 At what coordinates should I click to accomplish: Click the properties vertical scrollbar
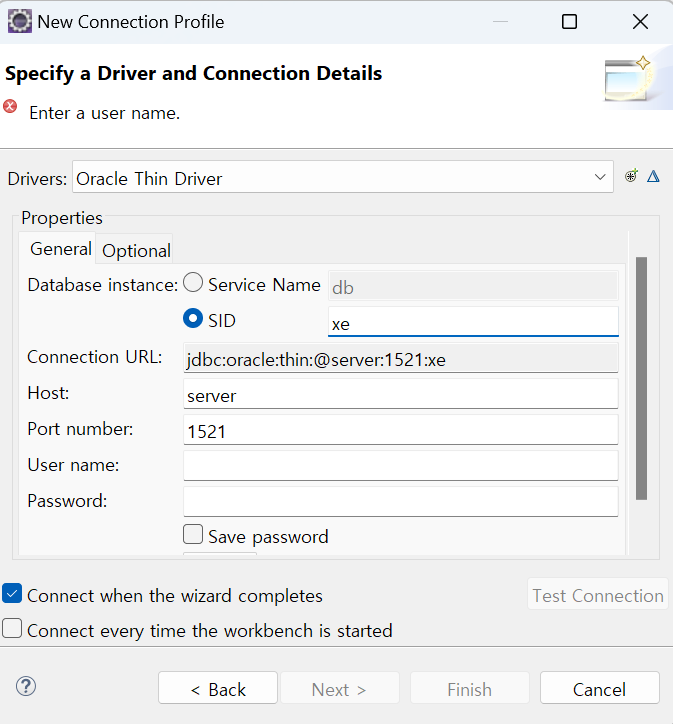[641, 378]
